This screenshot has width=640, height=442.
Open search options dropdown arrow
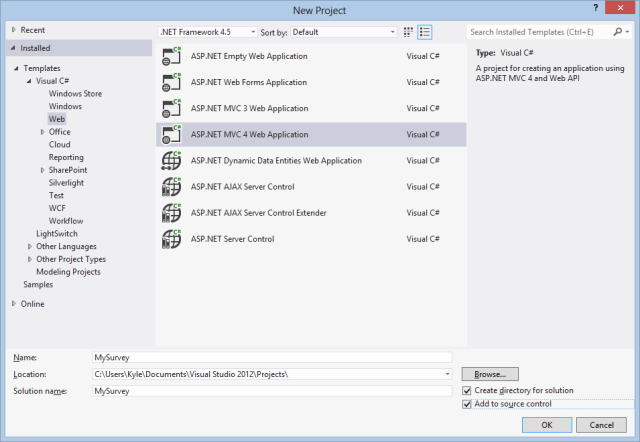pyautogui.click(x=627, y=32)
